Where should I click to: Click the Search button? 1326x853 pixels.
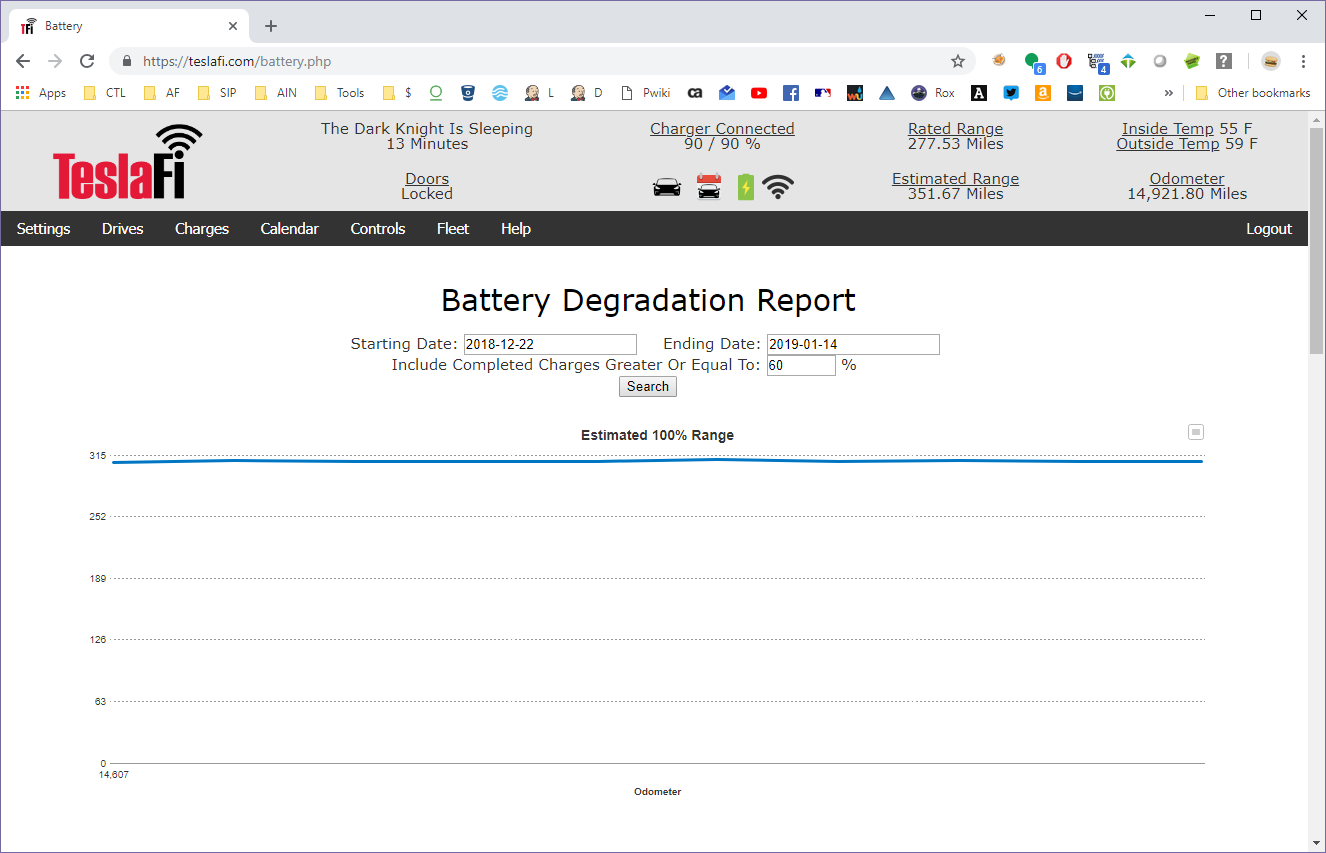(x=648, y=387)
